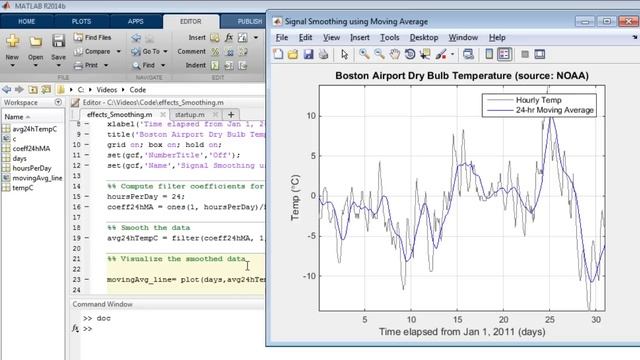Open file icon in figure window toolbar
640x360 pixels.
(293, 54)
